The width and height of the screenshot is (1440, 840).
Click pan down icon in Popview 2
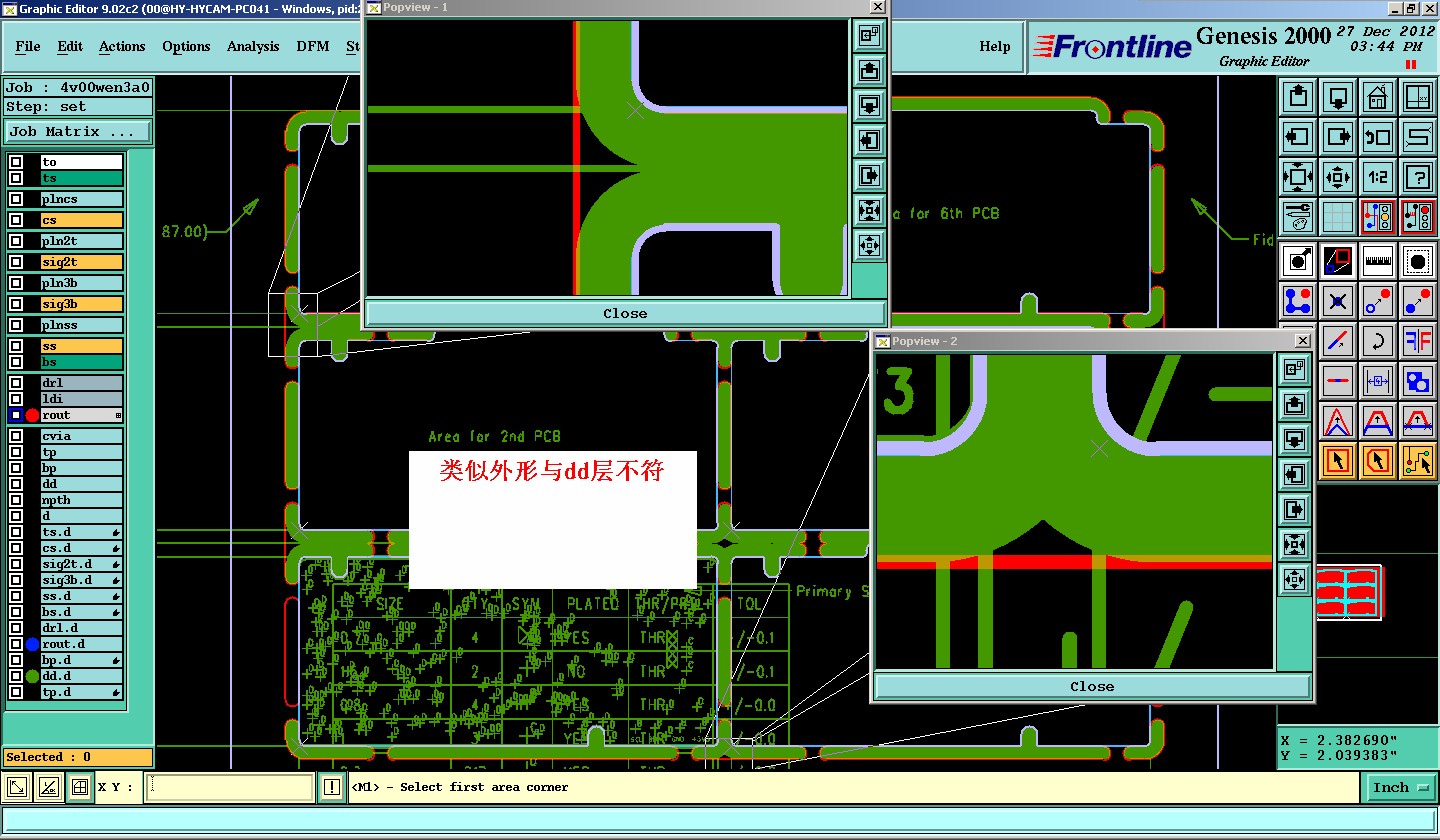[x=1294, y=440]
